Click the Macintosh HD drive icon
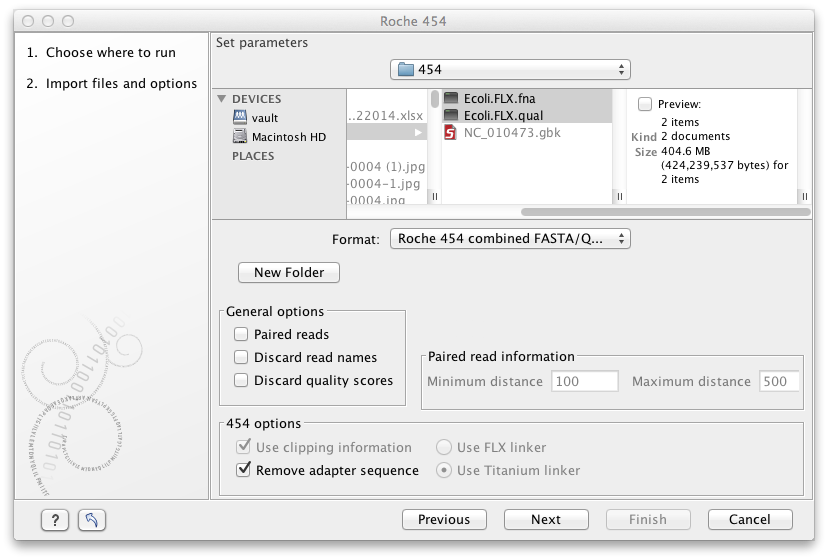Image resolution: width=828 pixels, height=560 pixels. (x=240, y=137)
